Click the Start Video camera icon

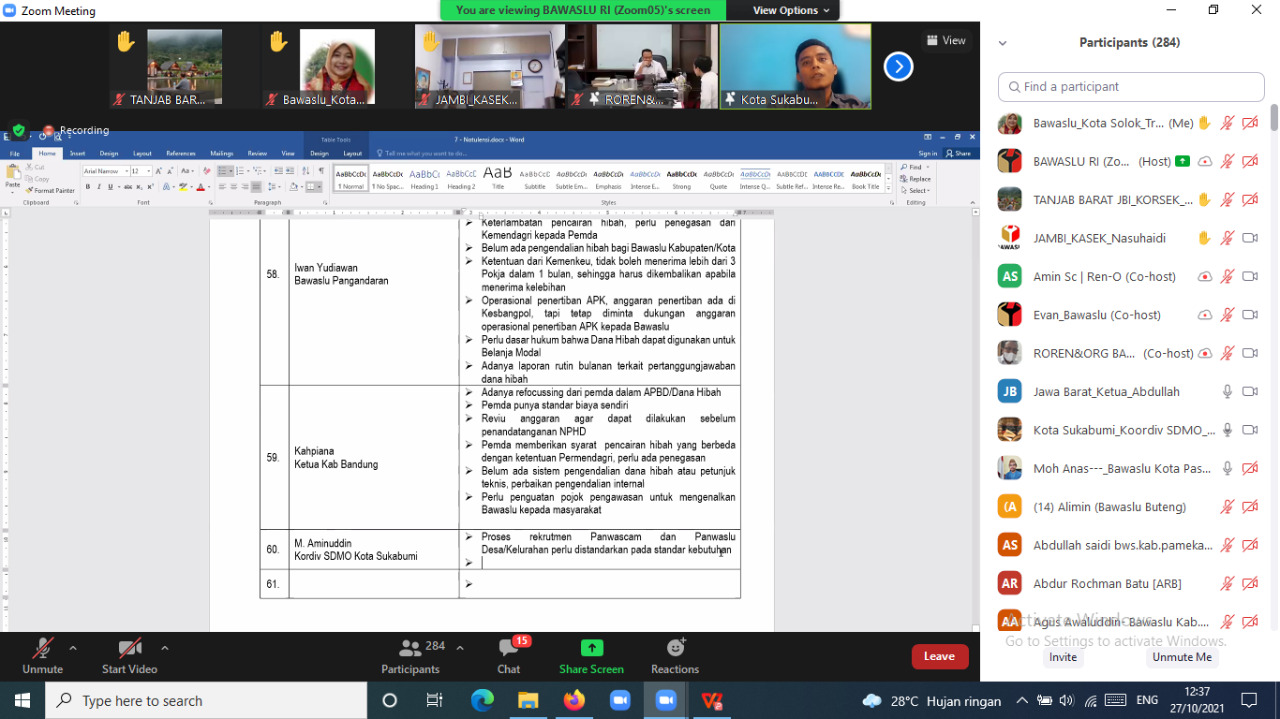coord(129,649)
